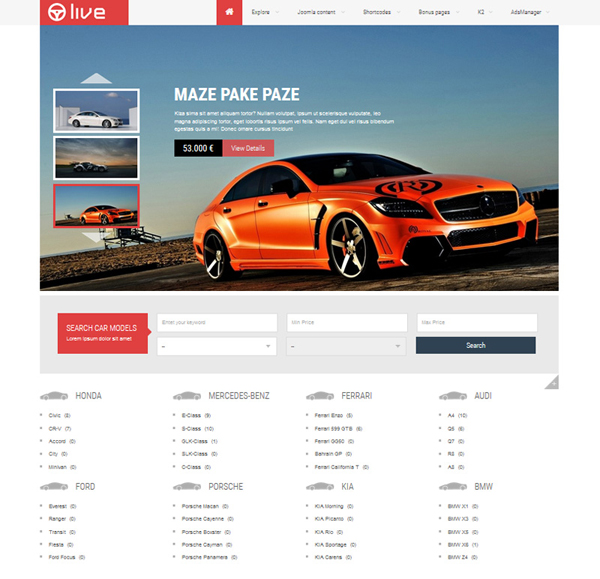The width and height of the screenshot is (600, 579).
Task: Focus the Max Price input field
Action: click(476, 323)
